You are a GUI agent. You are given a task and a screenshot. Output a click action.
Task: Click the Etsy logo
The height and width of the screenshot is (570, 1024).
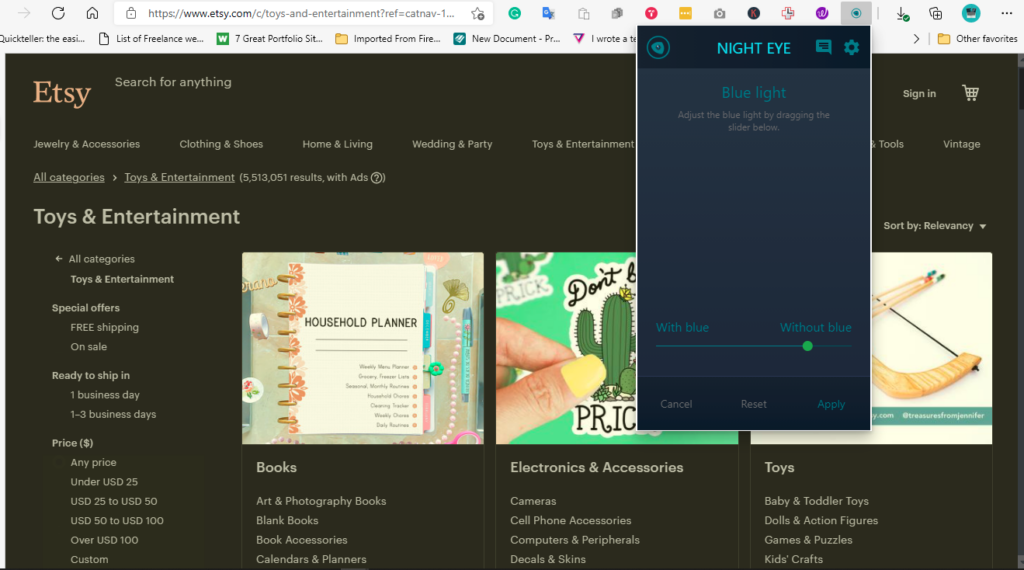click(62, 93)
